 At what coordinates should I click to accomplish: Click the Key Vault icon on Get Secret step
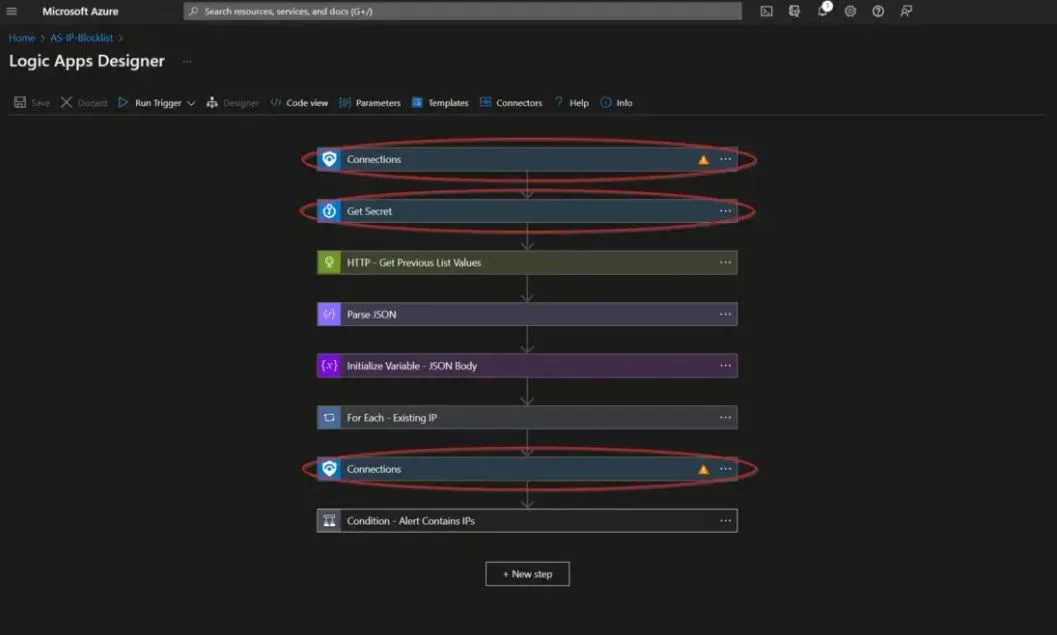click(329, 210)
